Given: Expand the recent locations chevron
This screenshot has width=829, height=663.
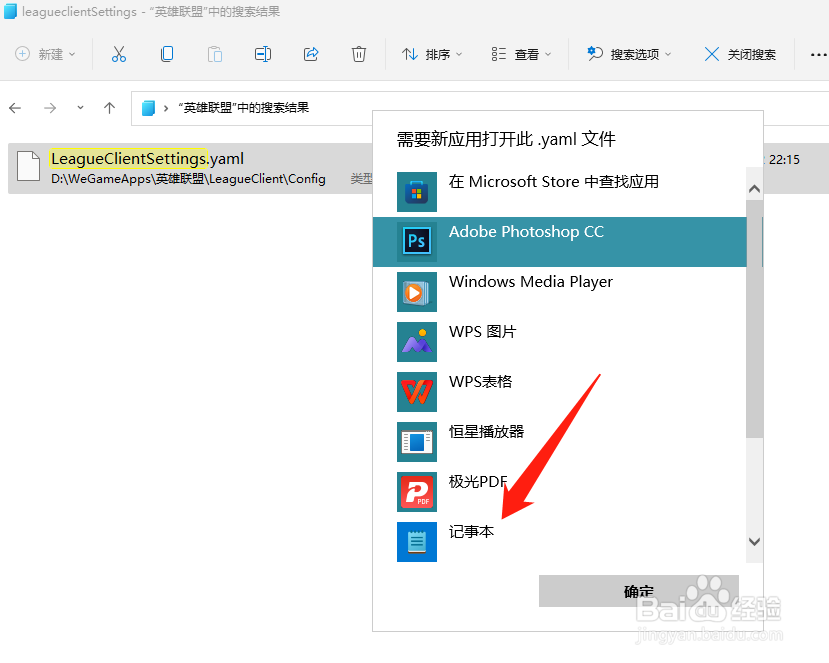Looking at the screenshot, I should [x=80, y=107].
